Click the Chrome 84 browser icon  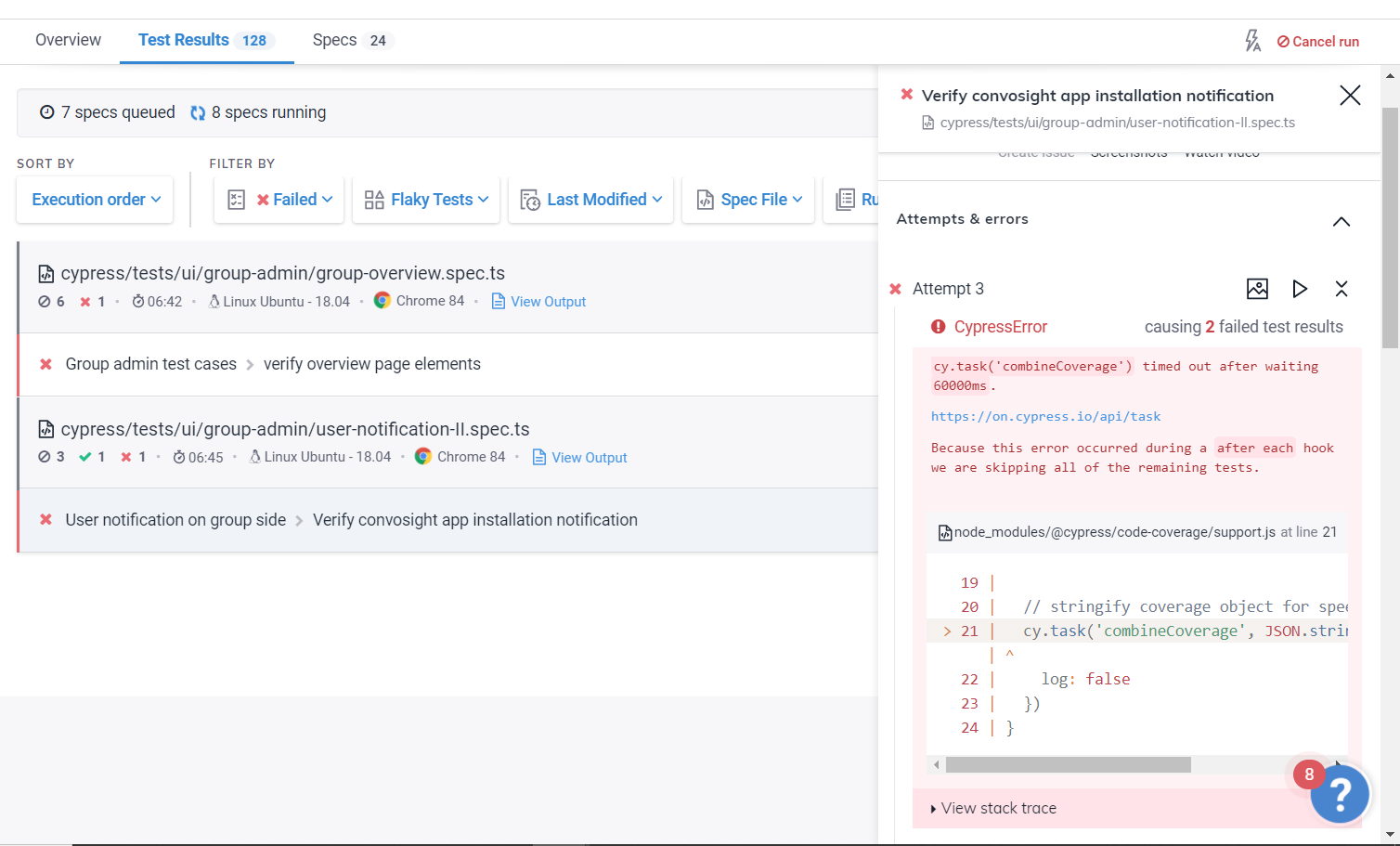pos(382,300)
